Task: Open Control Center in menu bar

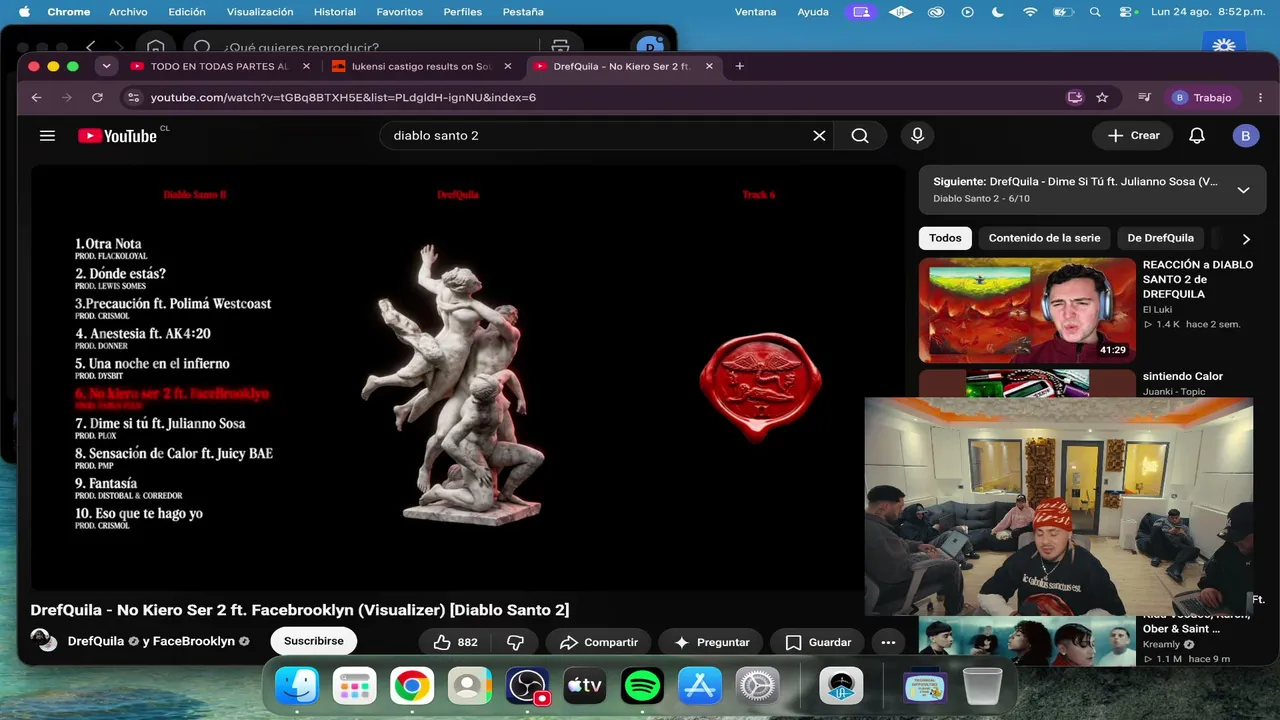Action: (x=1127, y=12)
